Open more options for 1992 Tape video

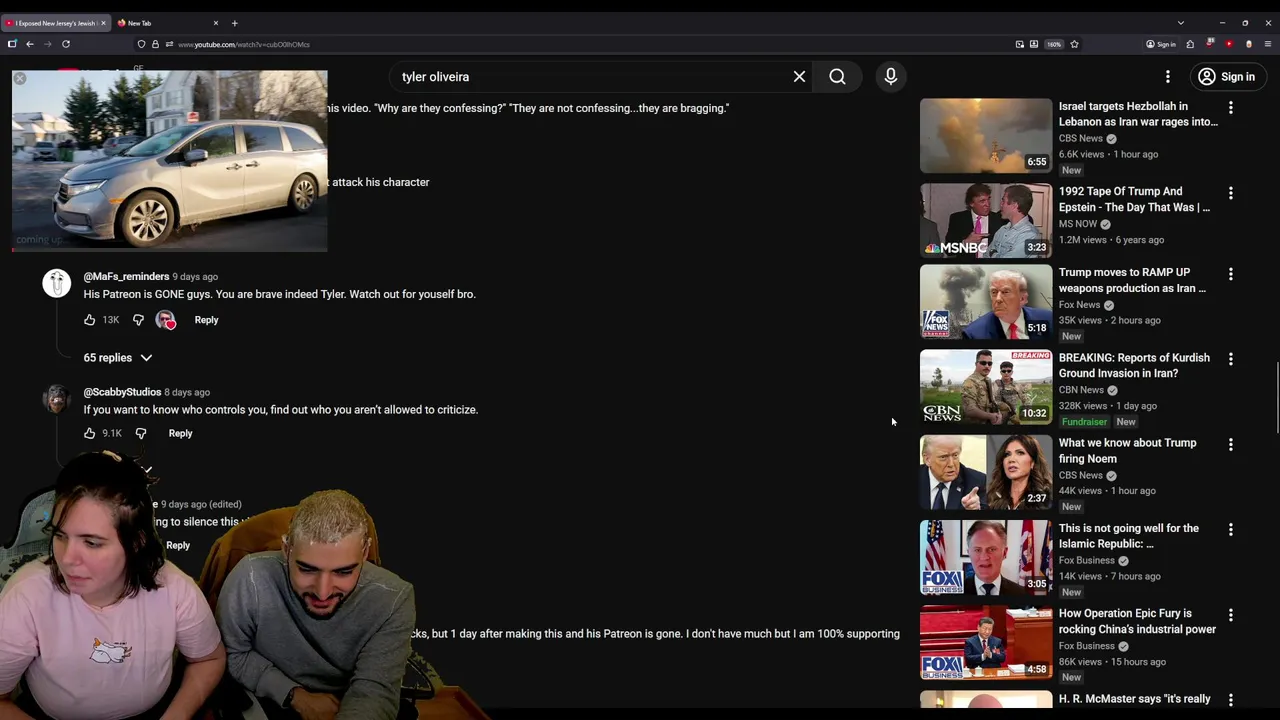tap(1231, 192)
